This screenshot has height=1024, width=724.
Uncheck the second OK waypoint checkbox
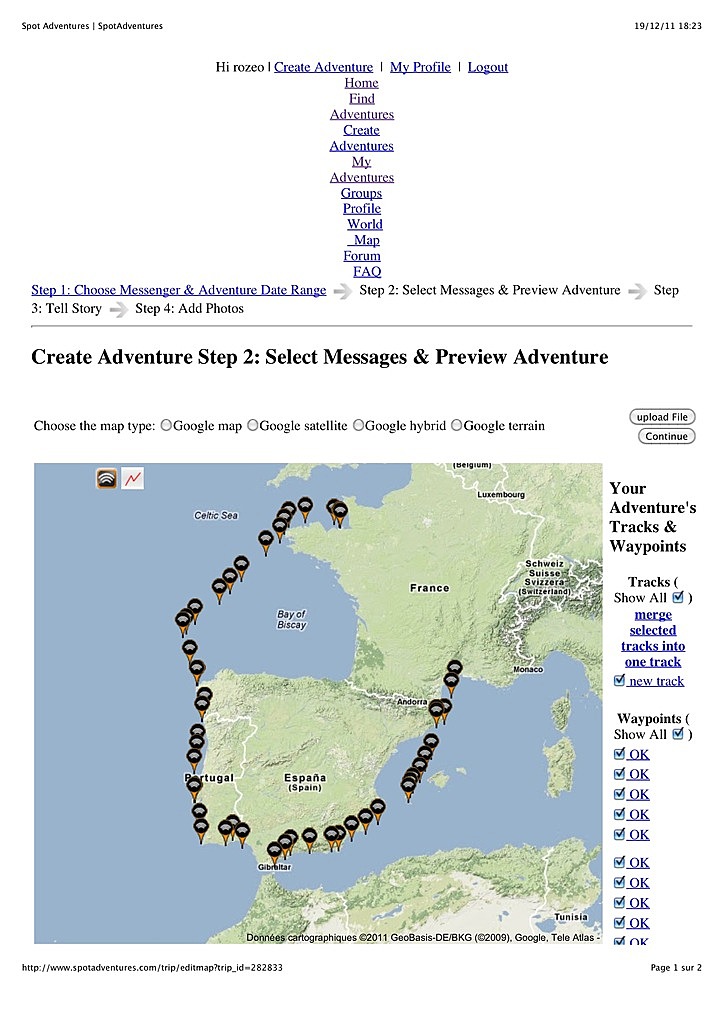pos(620,773)
